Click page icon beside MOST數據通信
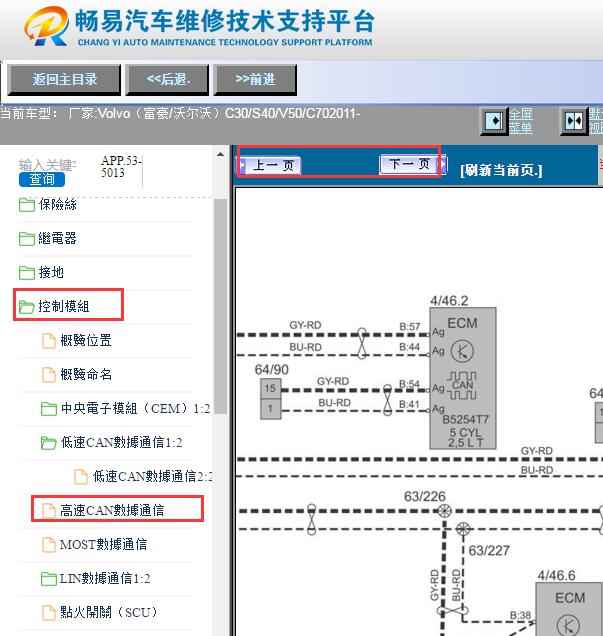Viewport: 603px width, 636px height. 49,545
